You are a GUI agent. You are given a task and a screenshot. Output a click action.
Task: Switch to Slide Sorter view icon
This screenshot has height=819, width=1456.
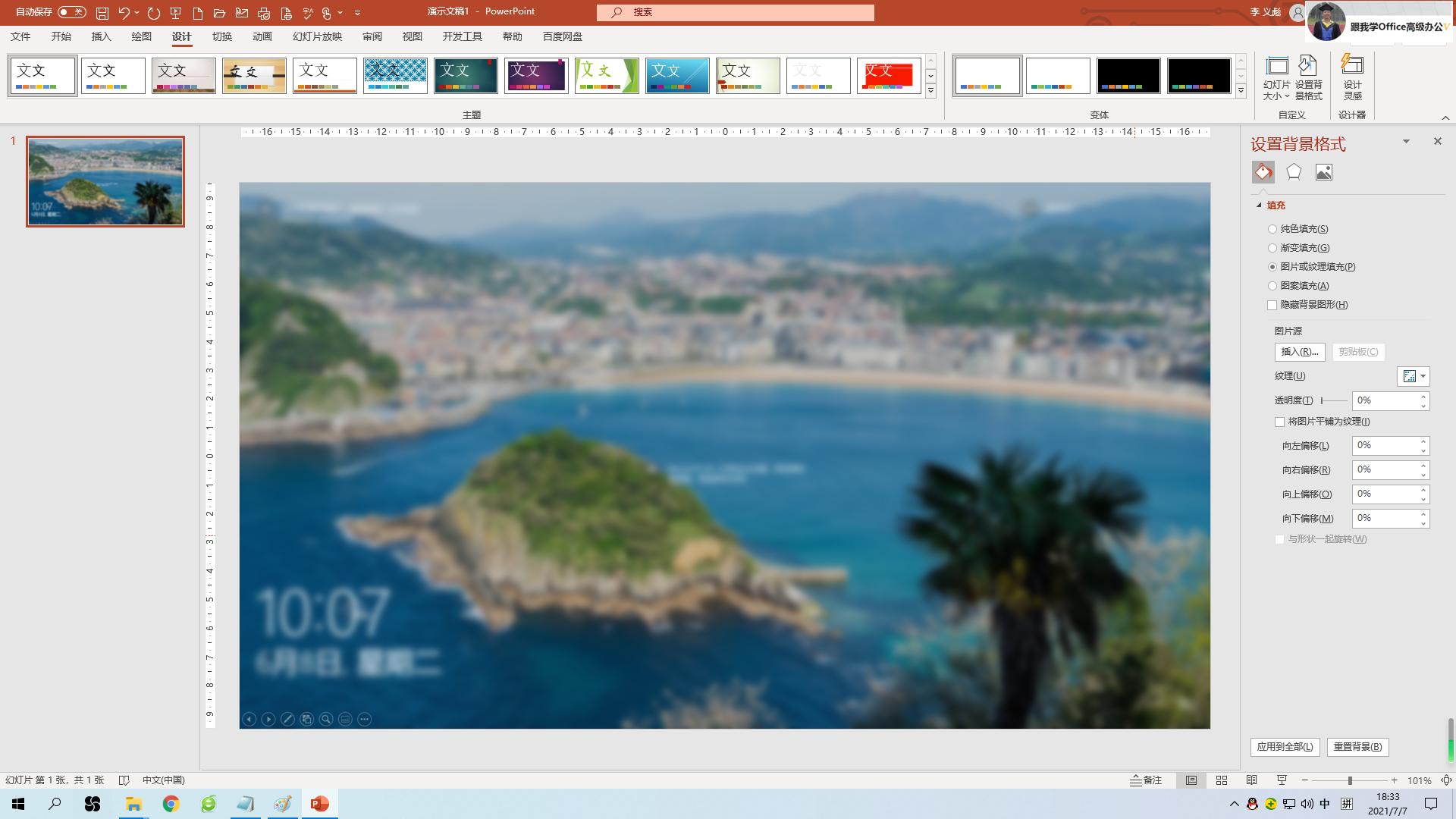click(x=1222, y=780)
